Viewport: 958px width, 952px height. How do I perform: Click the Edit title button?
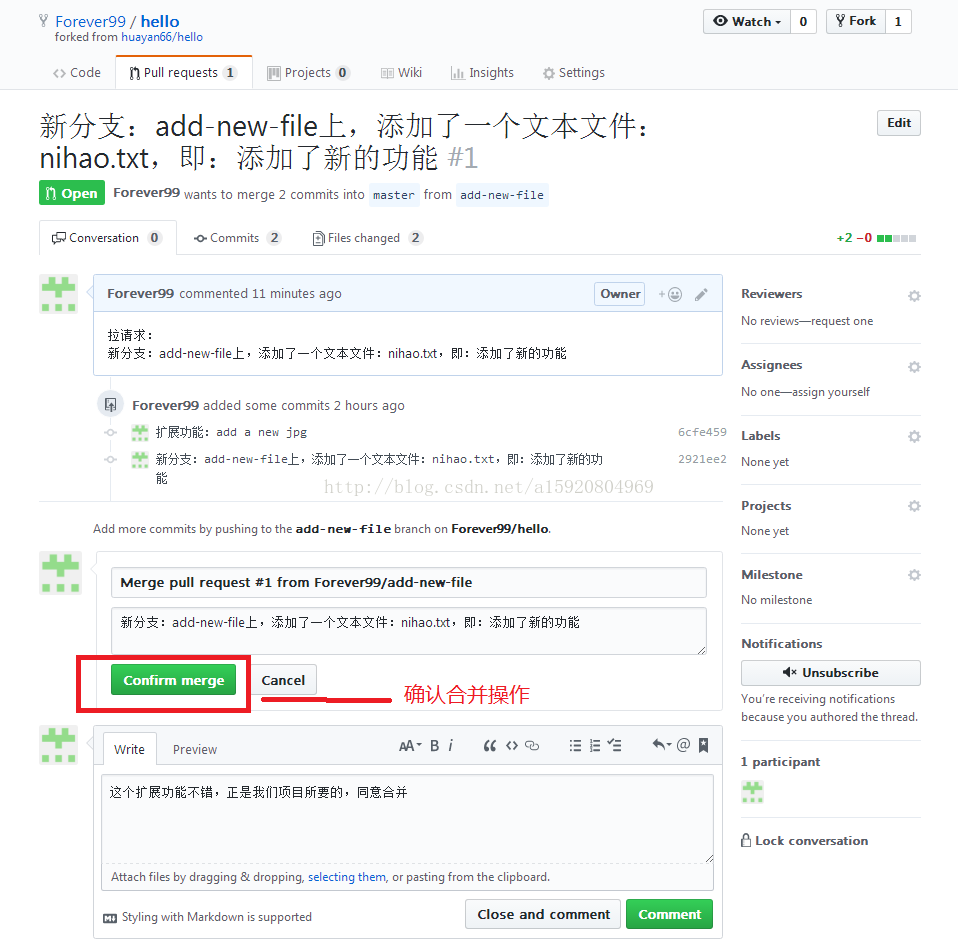pyautogui.click(x=899, y=123)
